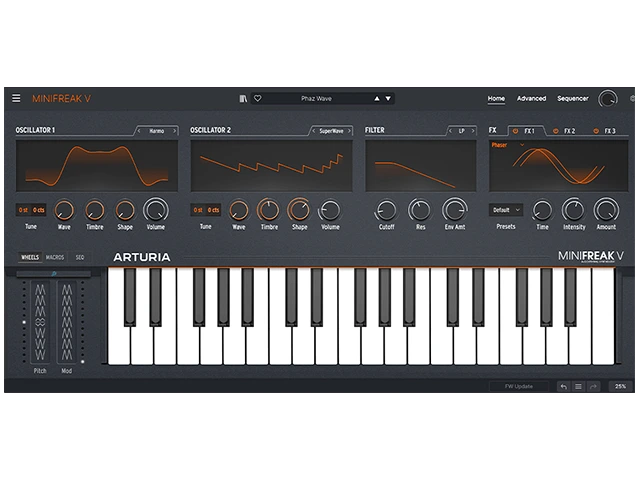
Task: Select next Oscillator 1 type arrow
Action: tap(174, 131)
